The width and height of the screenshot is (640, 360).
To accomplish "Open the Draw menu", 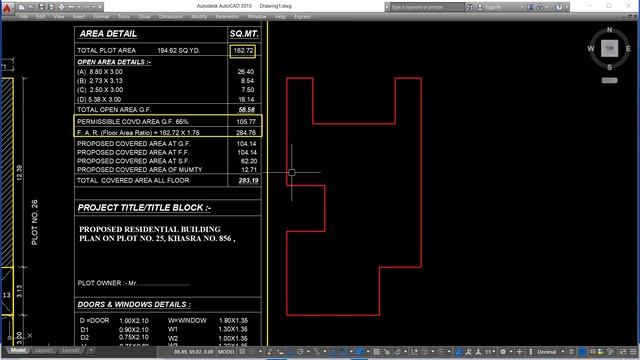I will 144,17.
